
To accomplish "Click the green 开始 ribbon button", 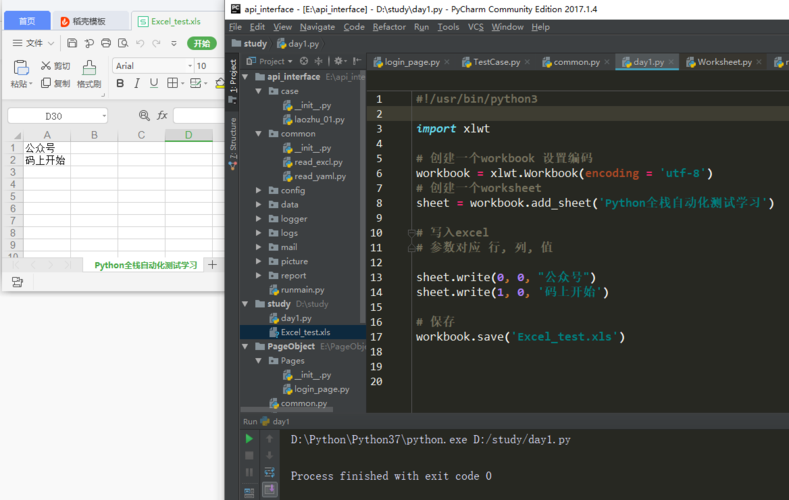I will (202, 43).
